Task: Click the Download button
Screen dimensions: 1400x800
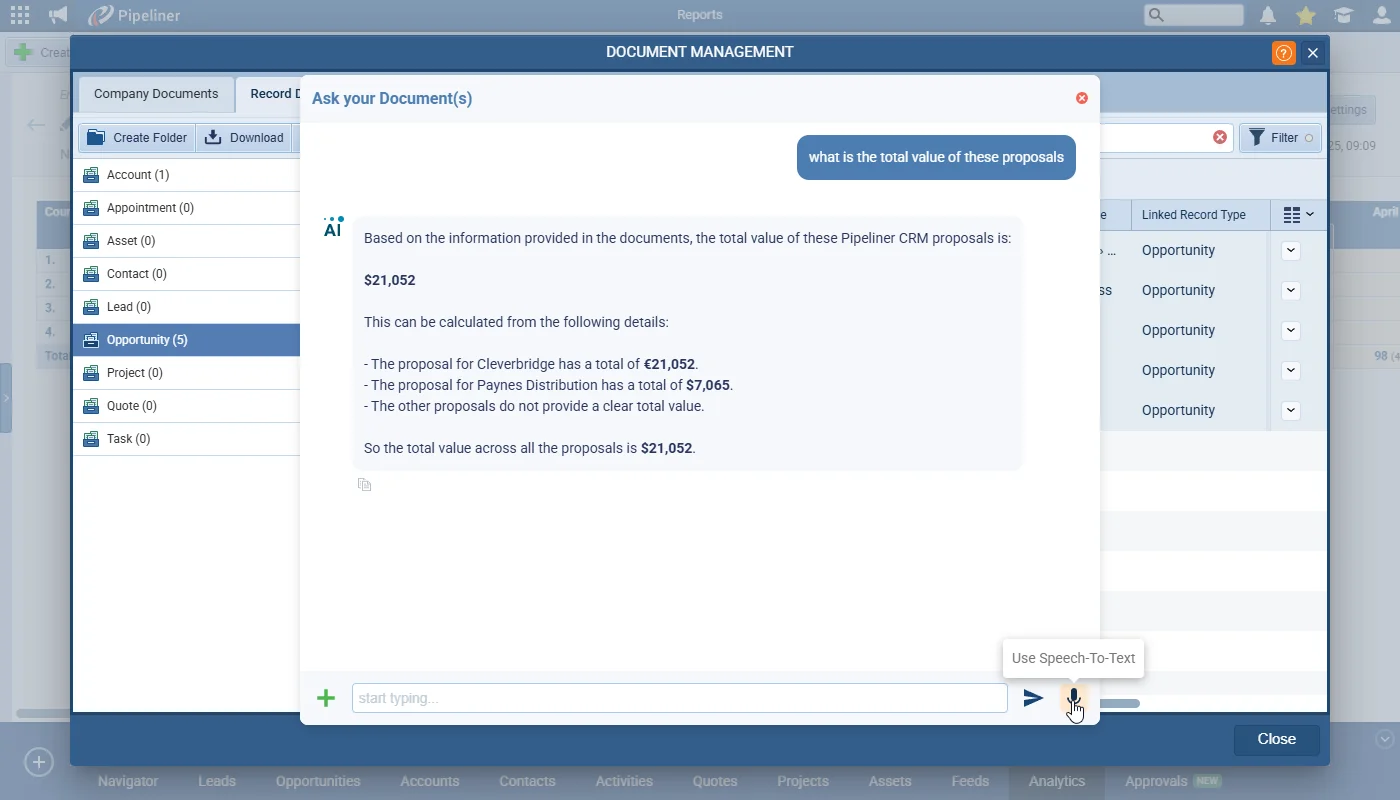Action: click(x=244, y=138)
